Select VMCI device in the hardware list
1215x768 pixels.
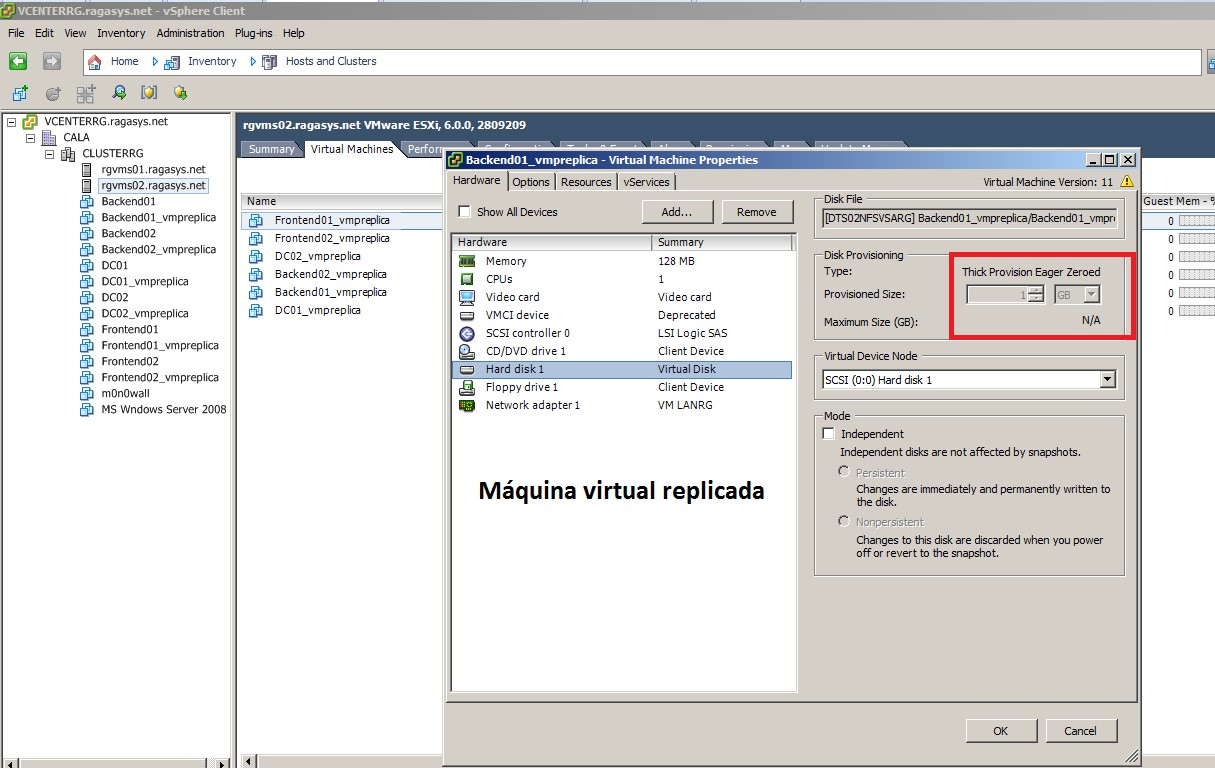click(x=622, y=315)
